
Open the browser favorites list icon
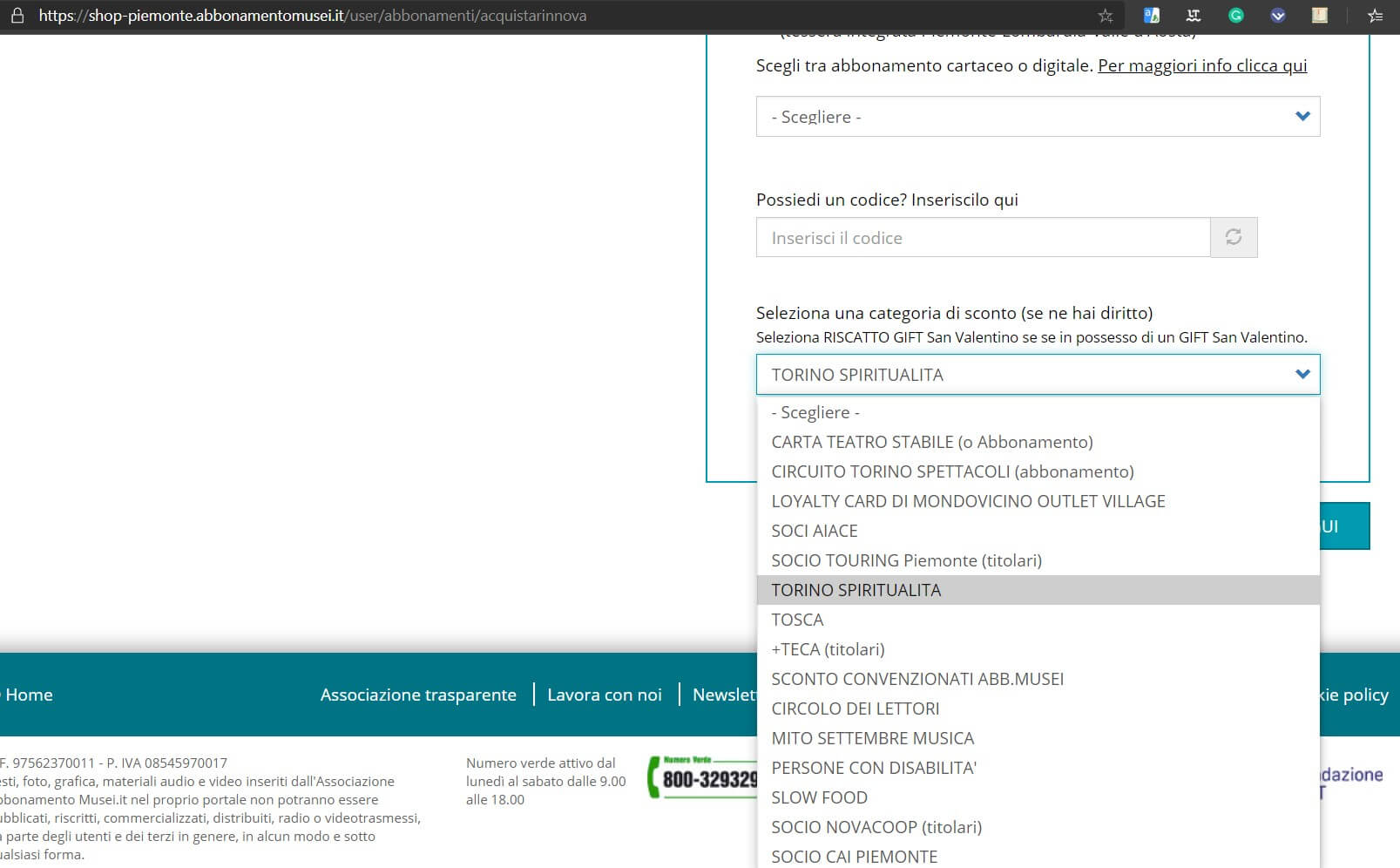pos(1375,16)
